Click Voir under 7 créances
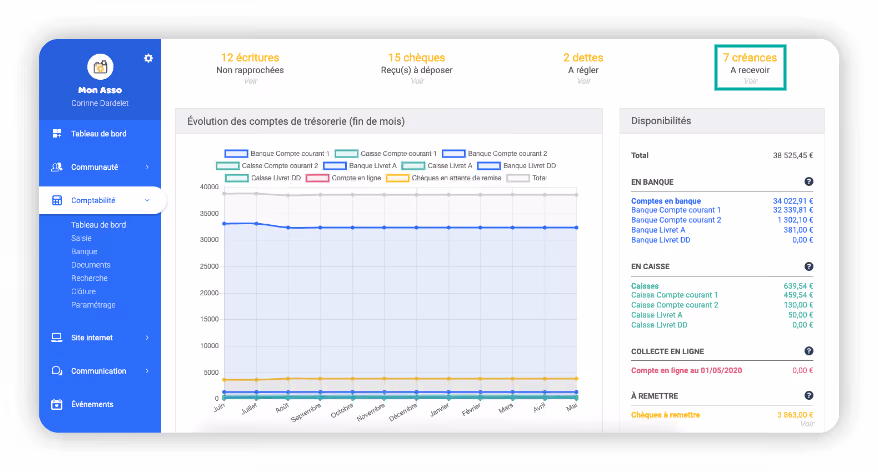 pos(750,82)
